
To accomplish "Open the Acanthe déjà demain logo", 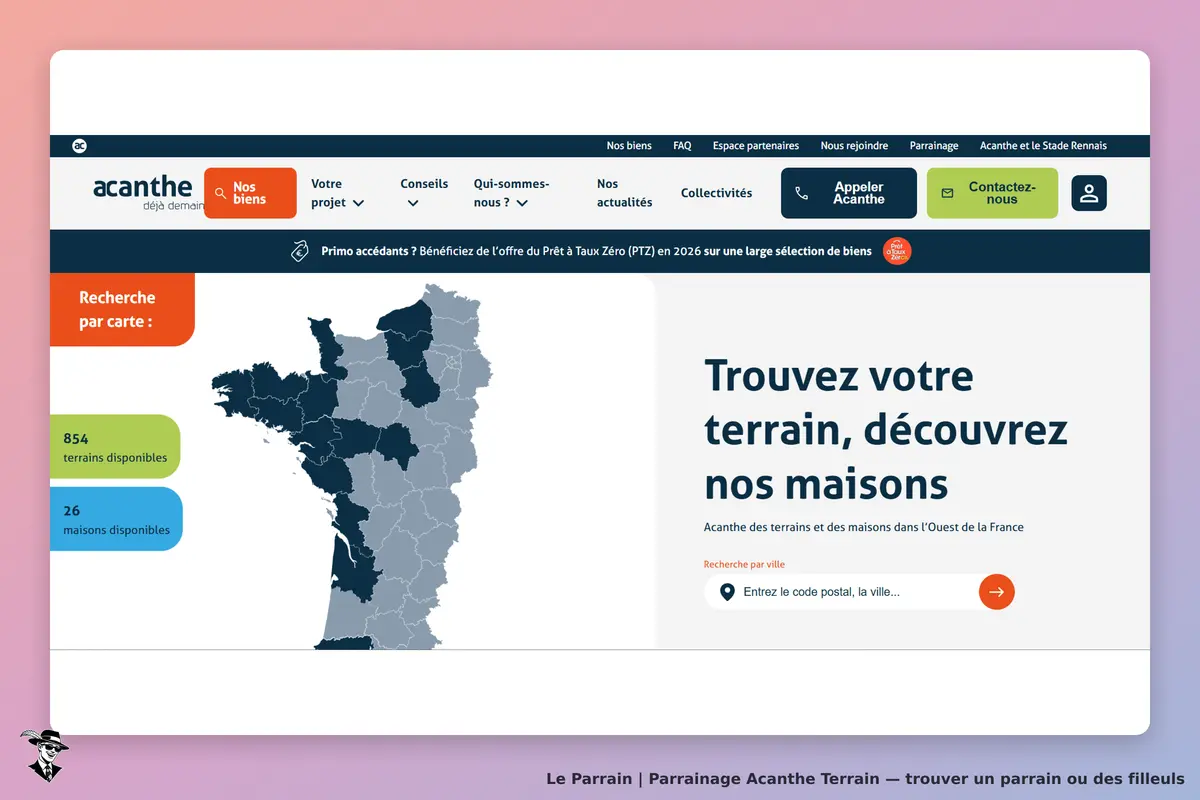I will coord(148,193).
